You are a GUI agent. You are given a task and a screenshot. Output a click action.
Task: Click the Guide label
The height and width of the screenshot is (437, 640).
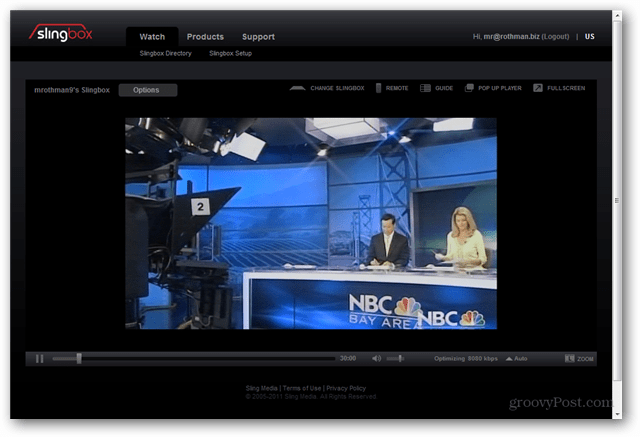point(444,88)
